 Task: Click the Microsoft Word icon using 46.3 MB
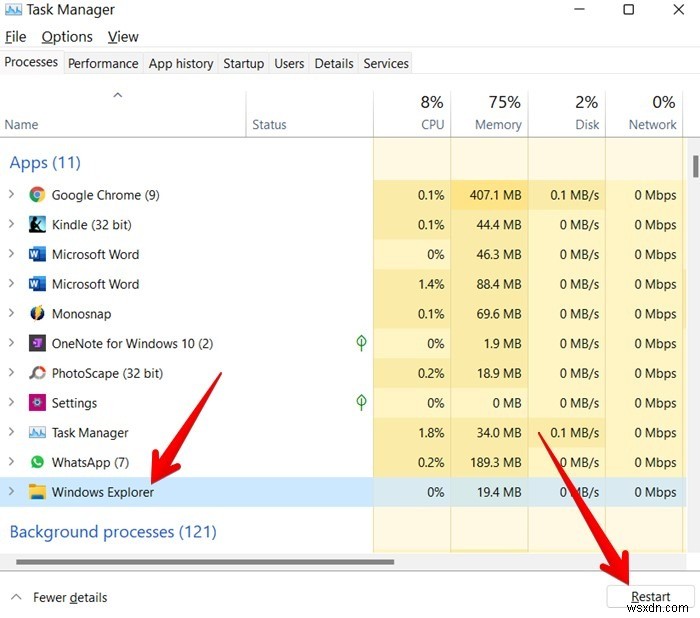(37, 254)
